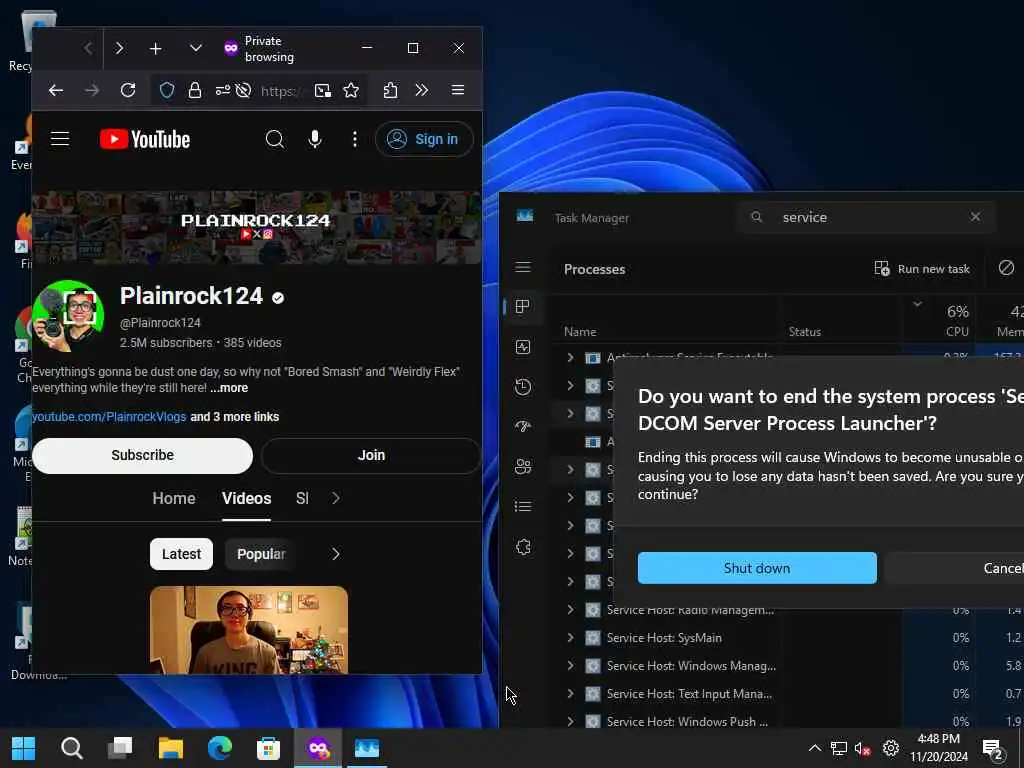Bookmark this page with the star
1024x768 pixels.
point(351,90)
